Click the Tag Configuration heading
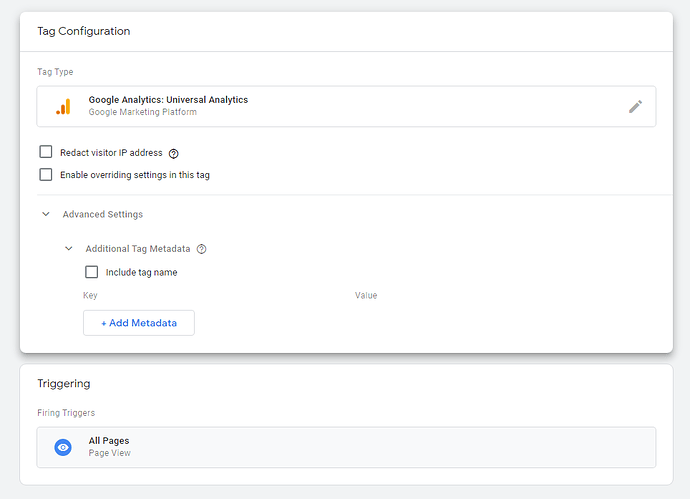This screenshot has height=499, width=690. (x=84, y=31)
